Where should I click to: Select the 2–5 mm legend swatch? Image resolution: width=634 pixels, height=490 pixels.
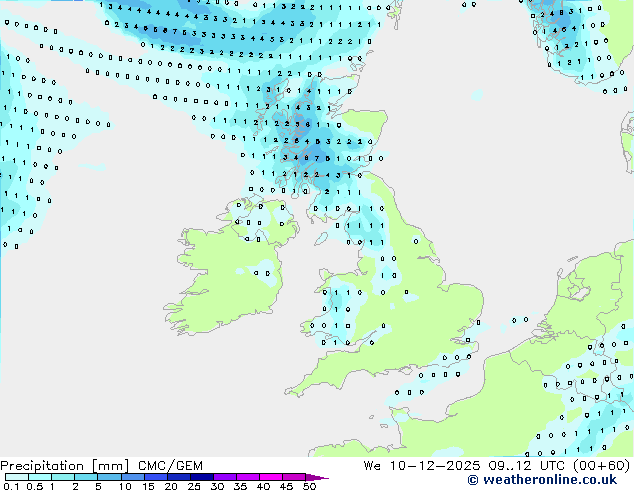point(86,477)
